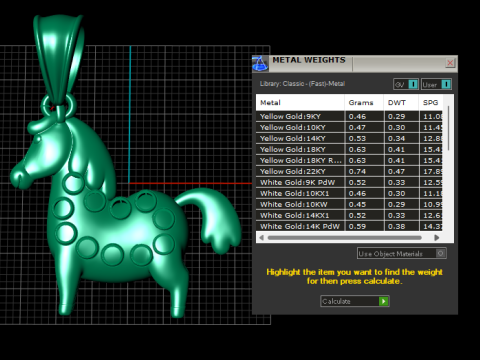Click the Metal Weights wizard hat icon
The height and width of the screenshot is (360, 480).
(260, 63)
